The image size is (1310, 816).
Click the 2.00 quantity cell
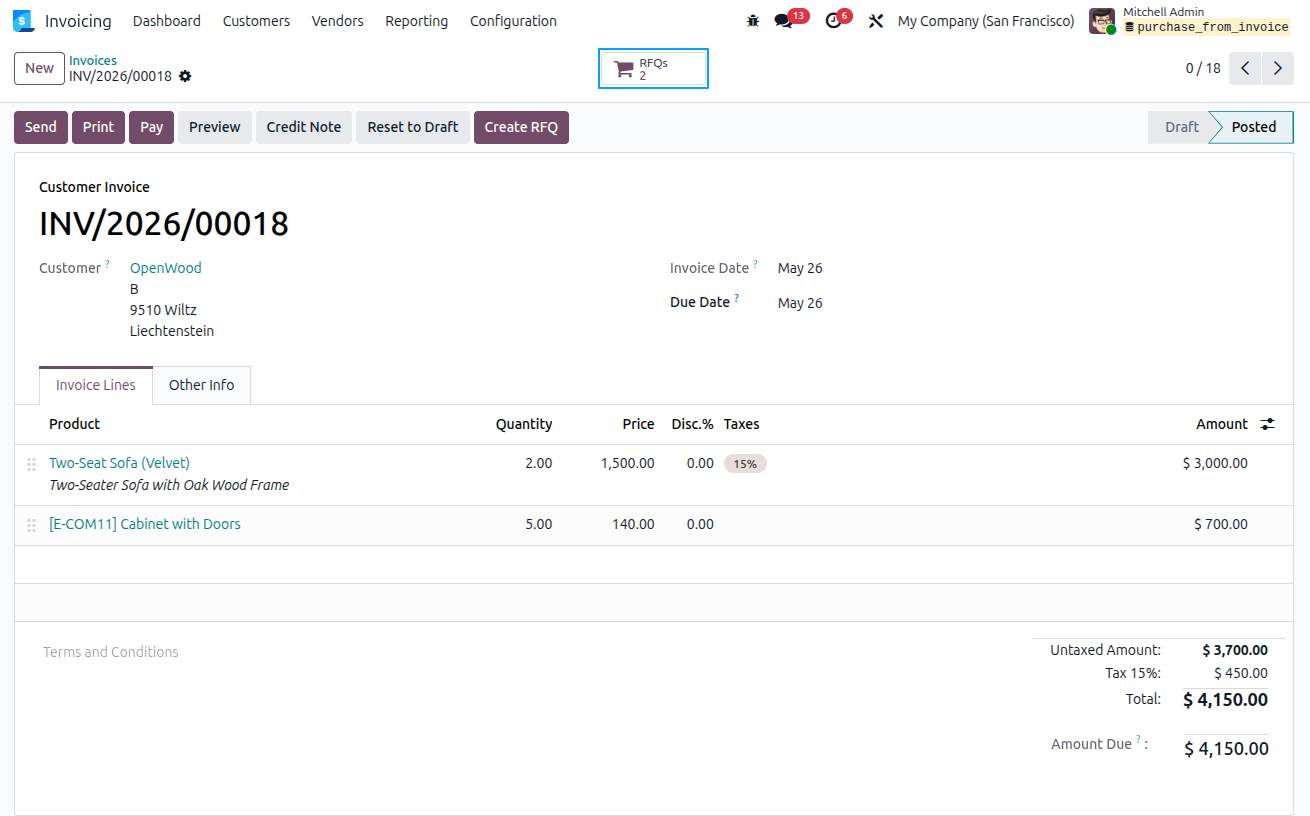coord(538,463)
